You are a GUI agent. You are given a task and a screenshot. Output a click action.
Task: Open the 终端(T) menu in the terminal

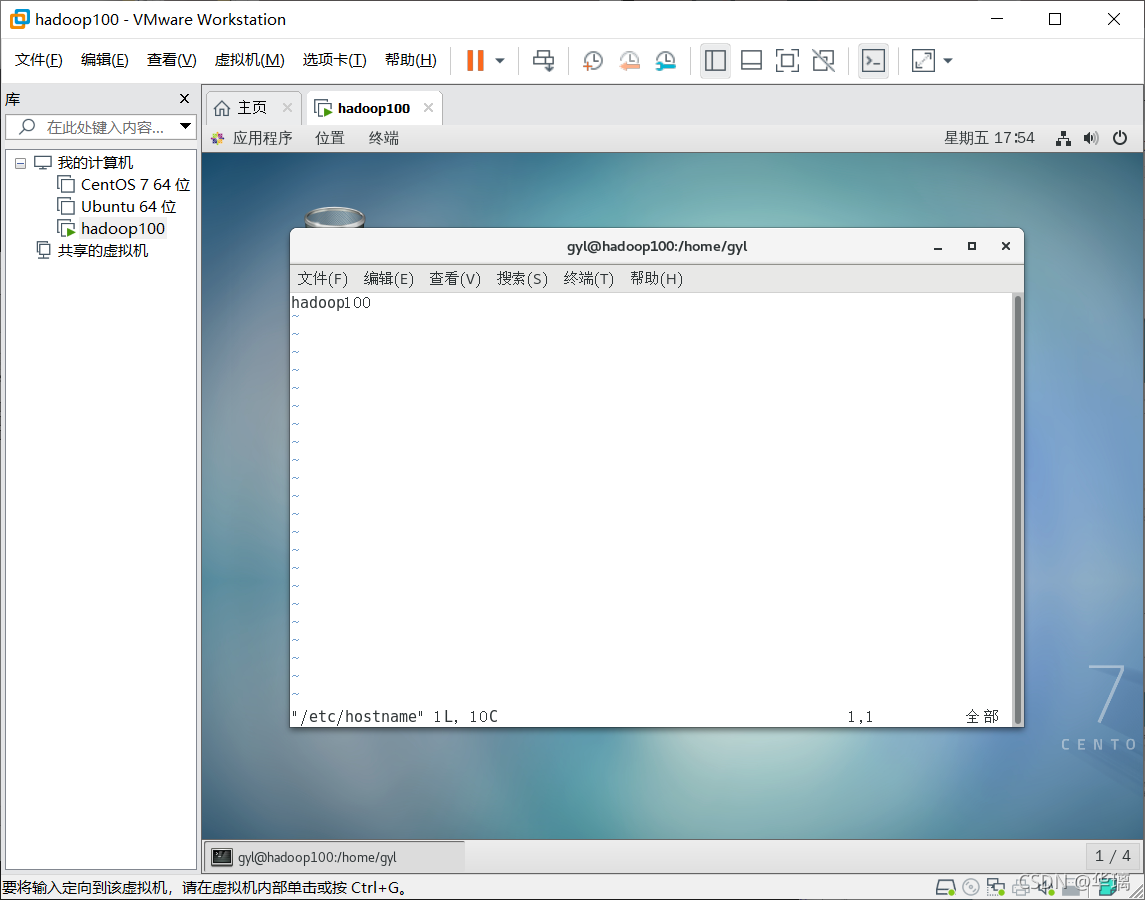(x=587, y=279)
